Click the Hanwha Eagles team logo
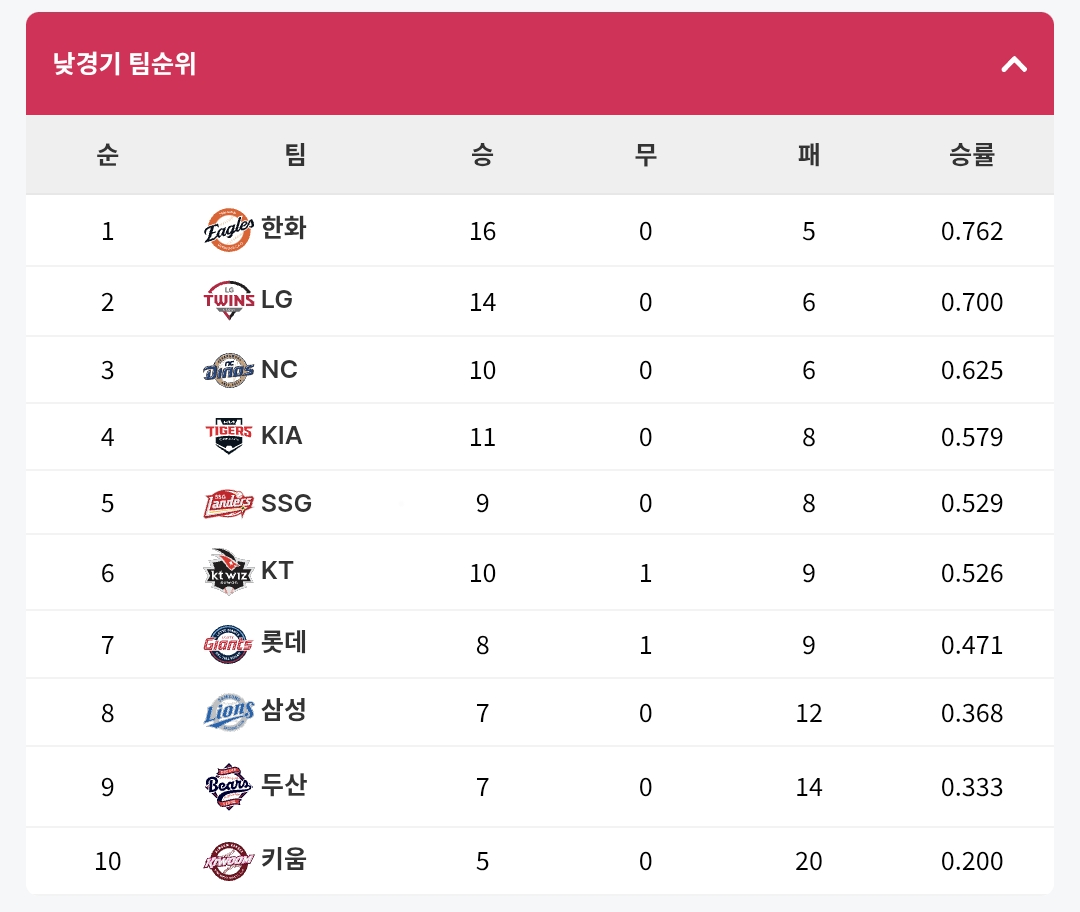The height and width of the screenshot is (912, 1080). tap(228, 230)
